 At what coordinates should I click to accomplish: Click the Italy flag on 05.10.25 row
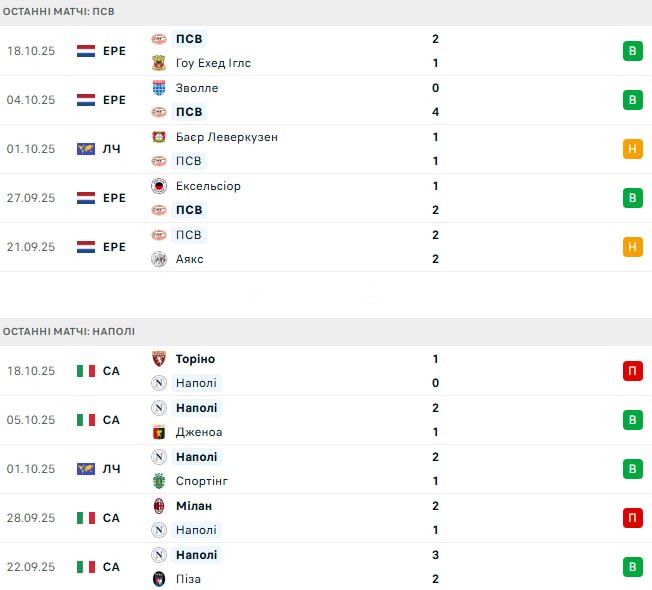pyautogui.click(x=86, y=420)
